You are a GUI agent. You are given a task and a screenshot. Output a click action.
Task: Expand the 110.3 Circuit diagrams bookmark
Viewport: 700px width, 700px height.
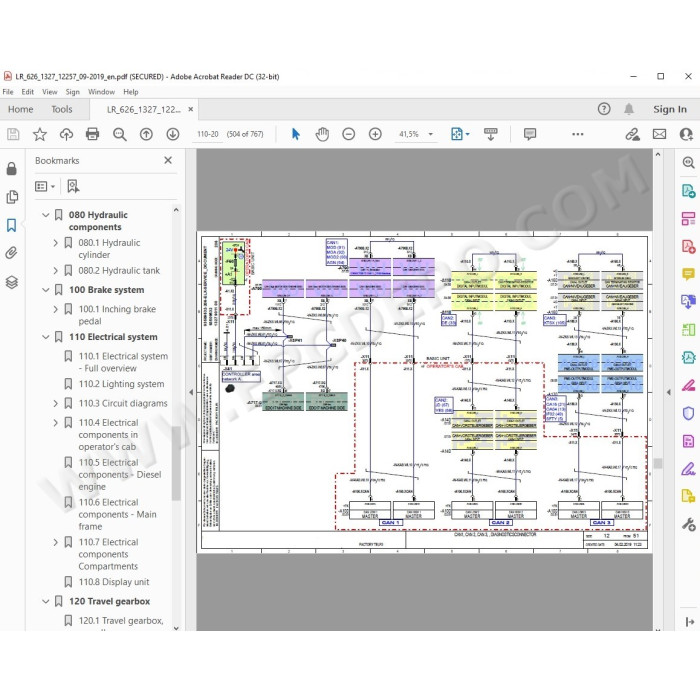[55, 404]
